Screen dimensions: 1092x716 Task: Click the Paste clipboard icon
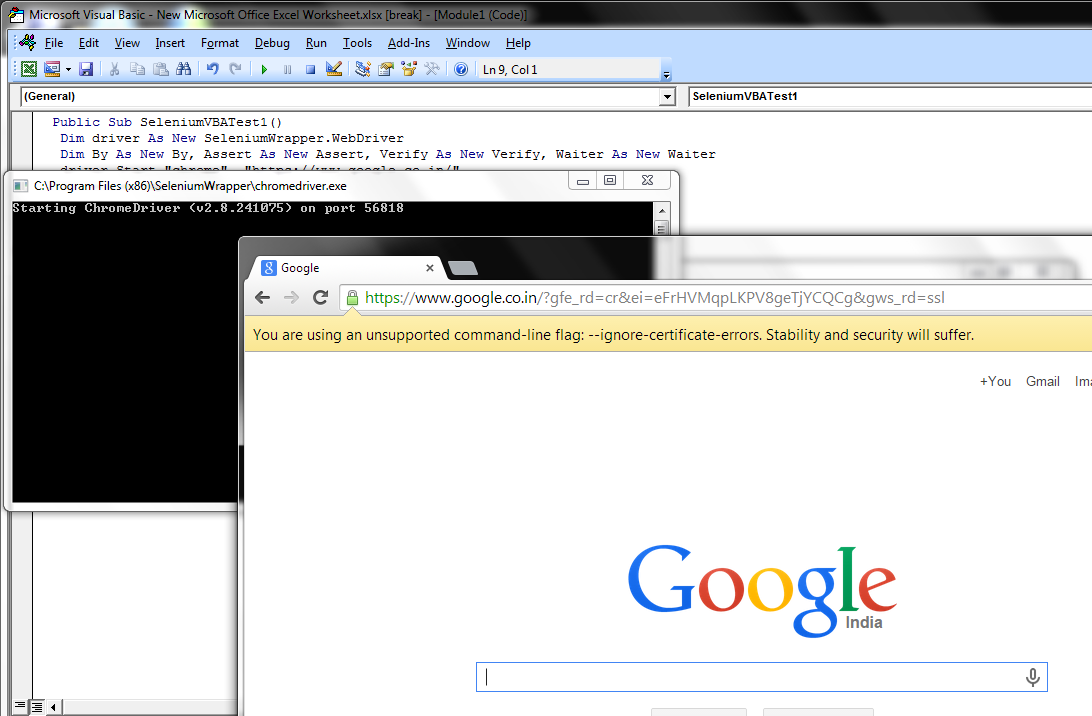coord(161,69)
